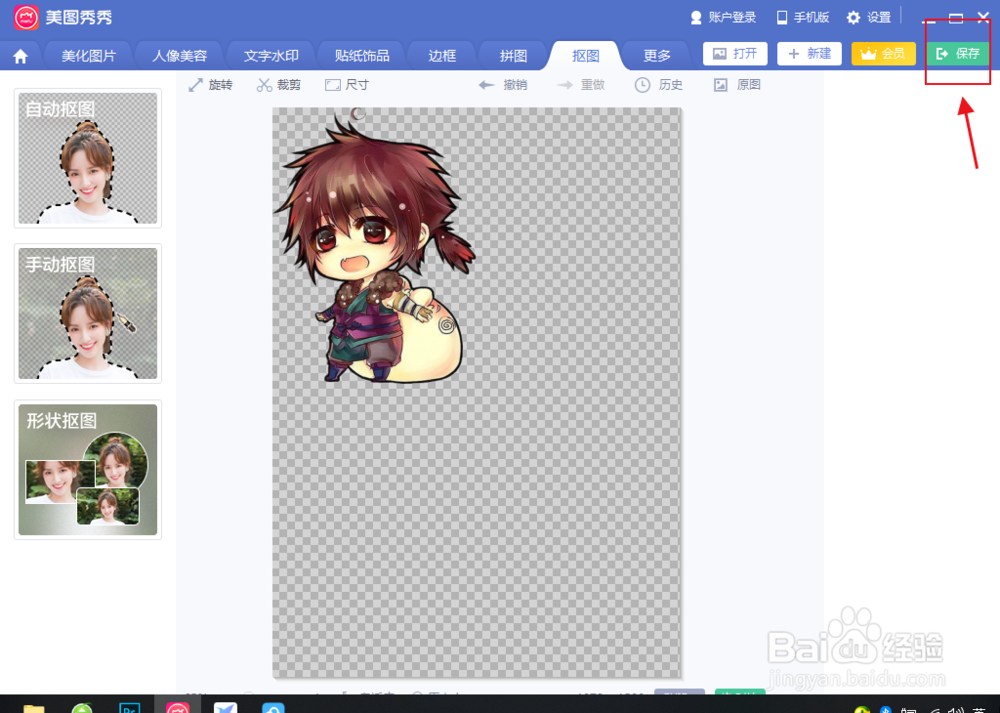Open 设置 settings gear

tap(869, 17)
